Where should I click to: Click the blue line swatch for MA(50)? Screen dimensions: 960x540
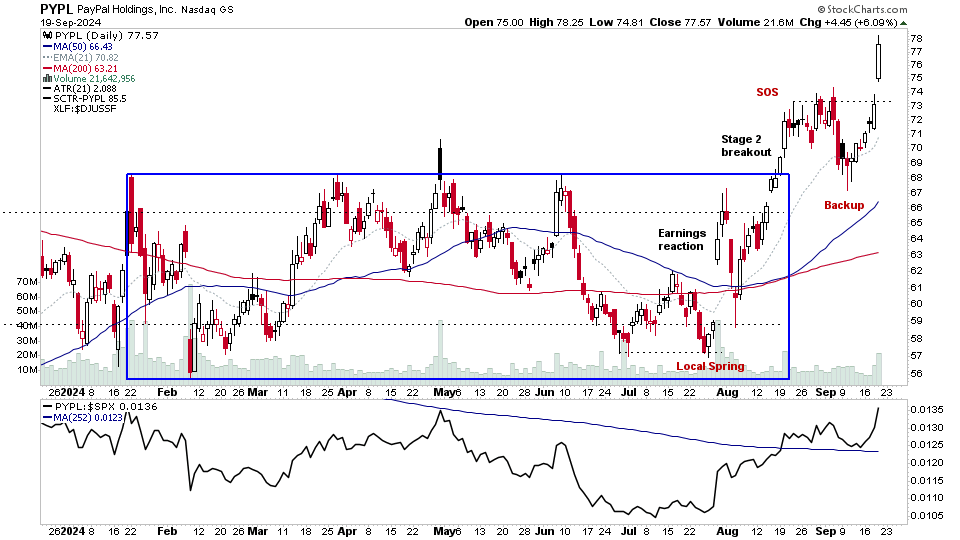point(47,47)
